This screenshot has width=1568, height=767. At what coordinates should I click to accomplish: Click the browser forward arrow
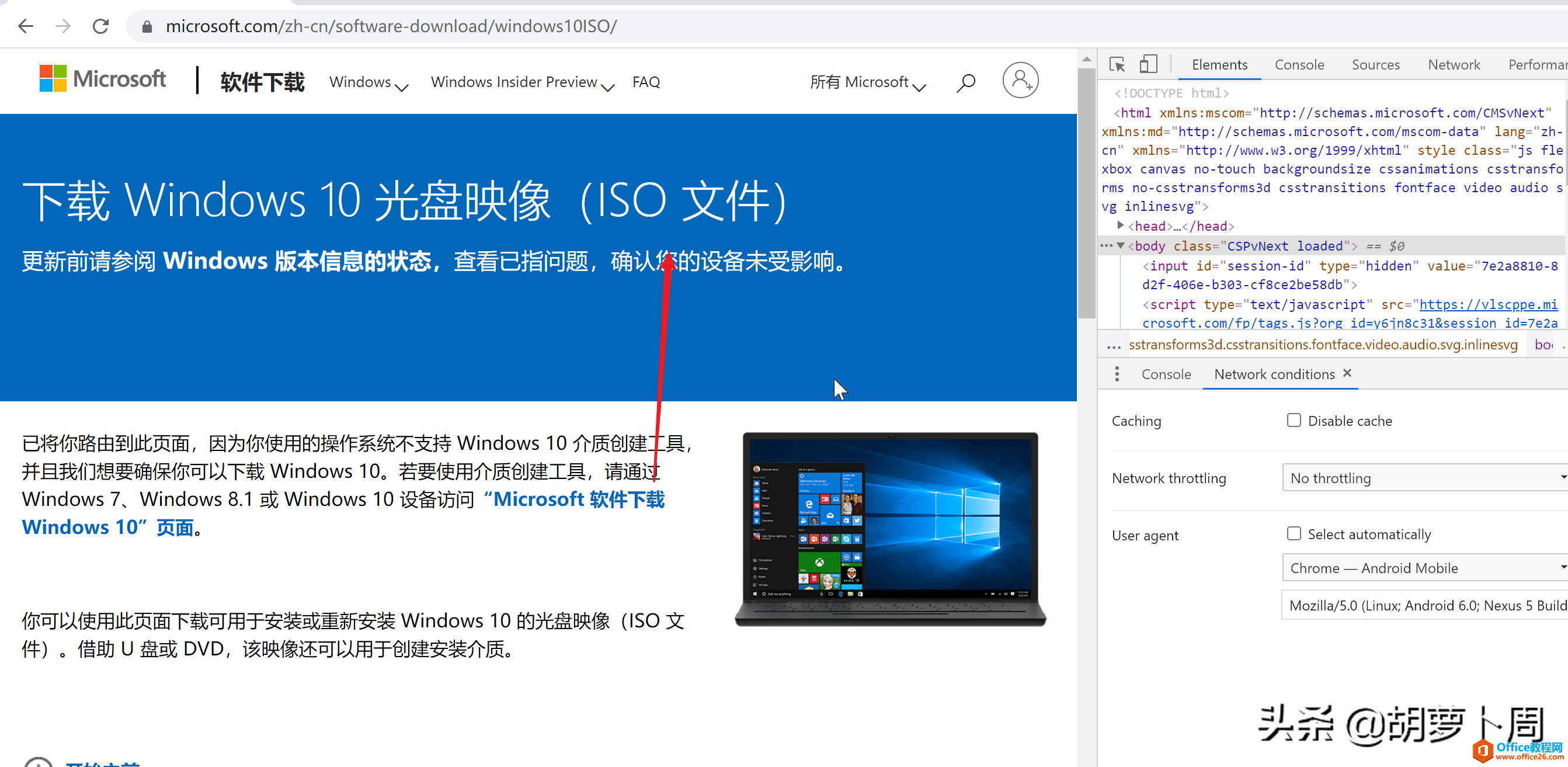pos(62,26)
